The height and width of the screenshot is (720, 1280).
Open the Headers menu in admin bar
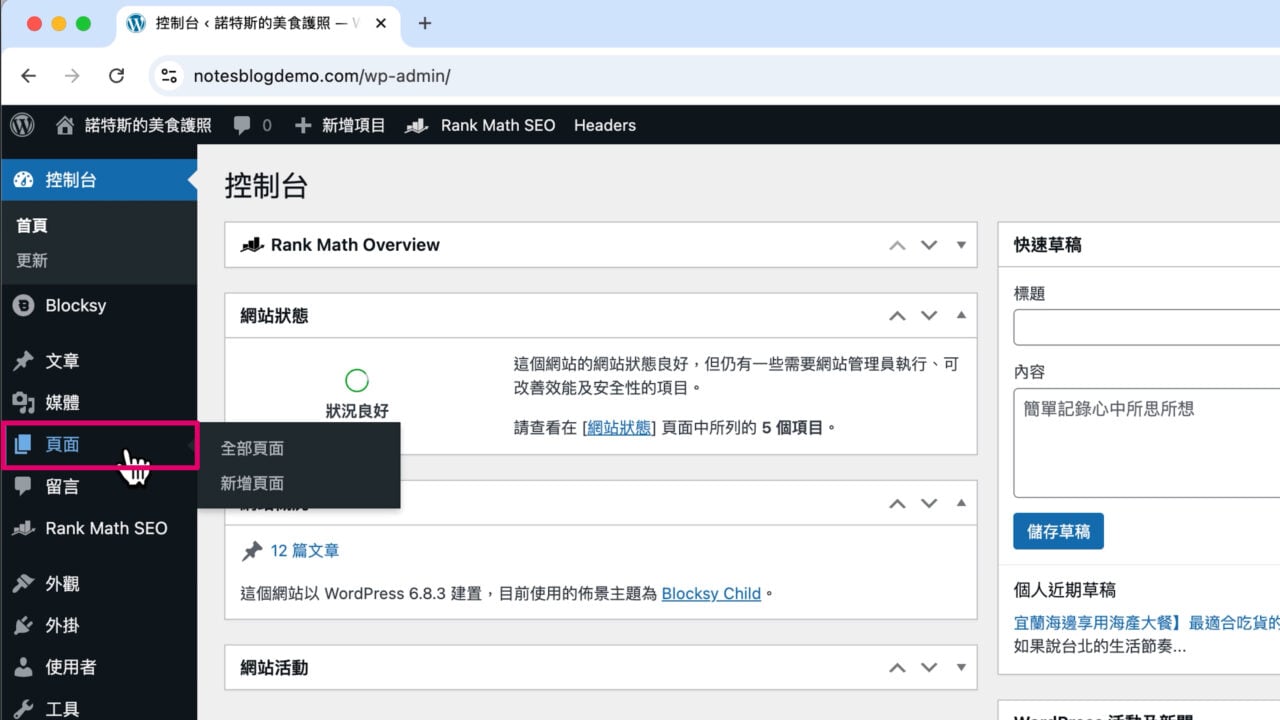click(x=605, y=125)
